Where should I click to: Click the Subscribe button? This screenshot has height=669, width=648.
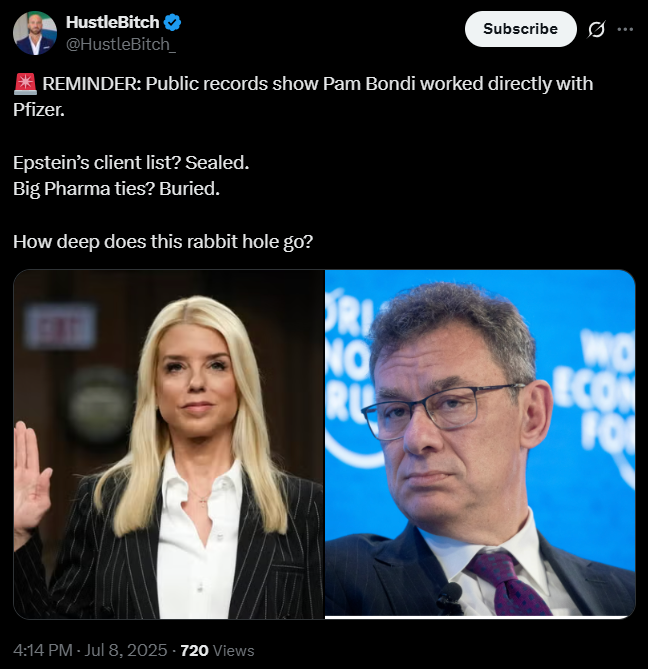pyautogui.click(x=520, y=29)
